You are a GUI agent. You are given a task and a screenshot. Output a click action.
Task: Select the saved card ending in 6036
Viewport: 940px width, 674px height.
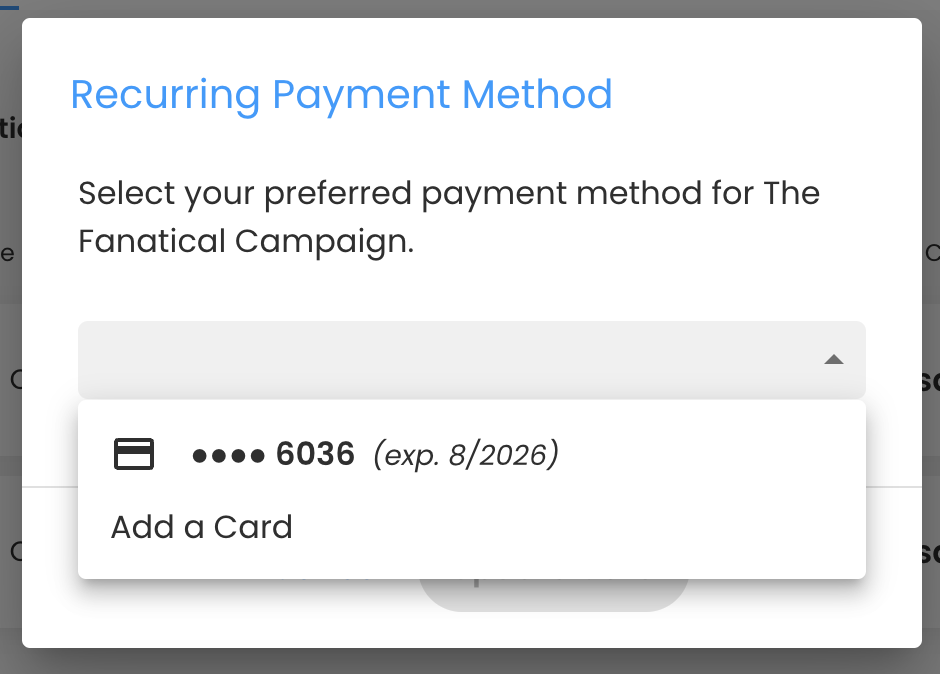point(472,454)
